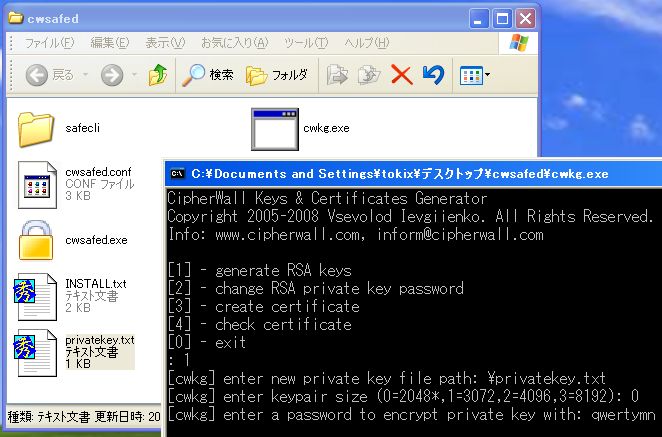This screenshot has height=437, width=662.
Task: Click the 'CipherWall Keys & Certificates Generator' heading
Action: 327,198
